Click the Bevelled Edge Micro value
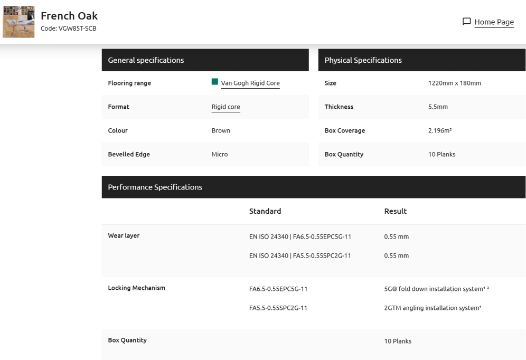Viewport: 526px width, 360px height. click(x=220, y=154)
